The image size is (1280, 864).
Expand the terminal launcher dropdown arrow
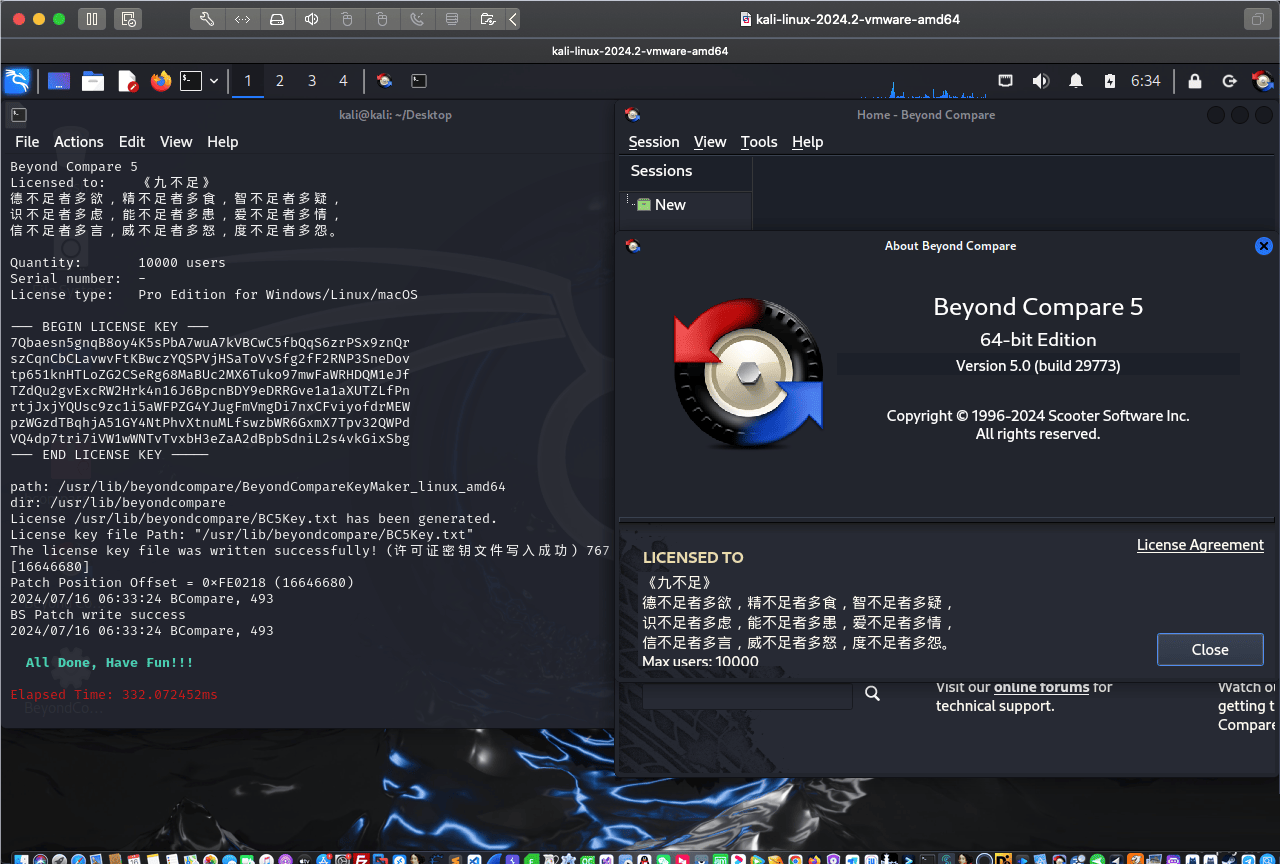point(214,81)
